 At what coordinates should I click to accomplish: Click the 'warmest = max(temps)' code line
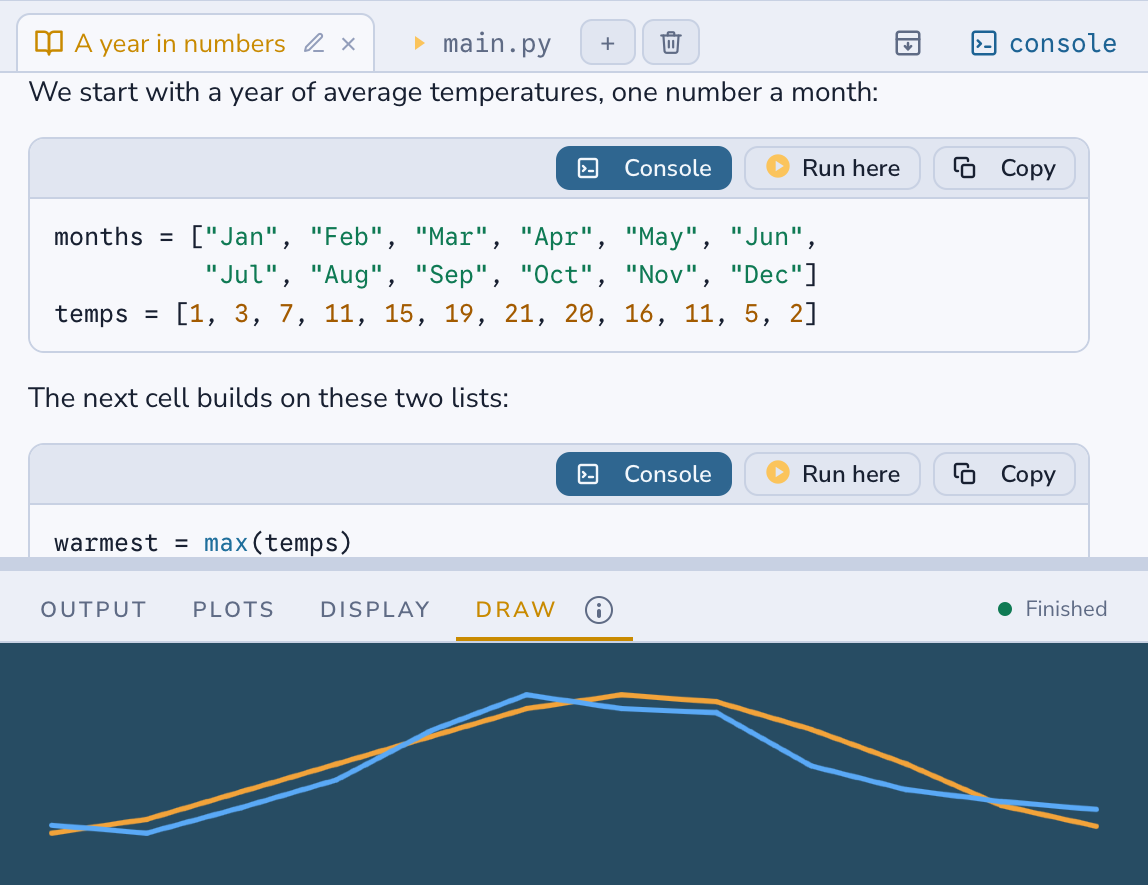[x=203, y=543]
